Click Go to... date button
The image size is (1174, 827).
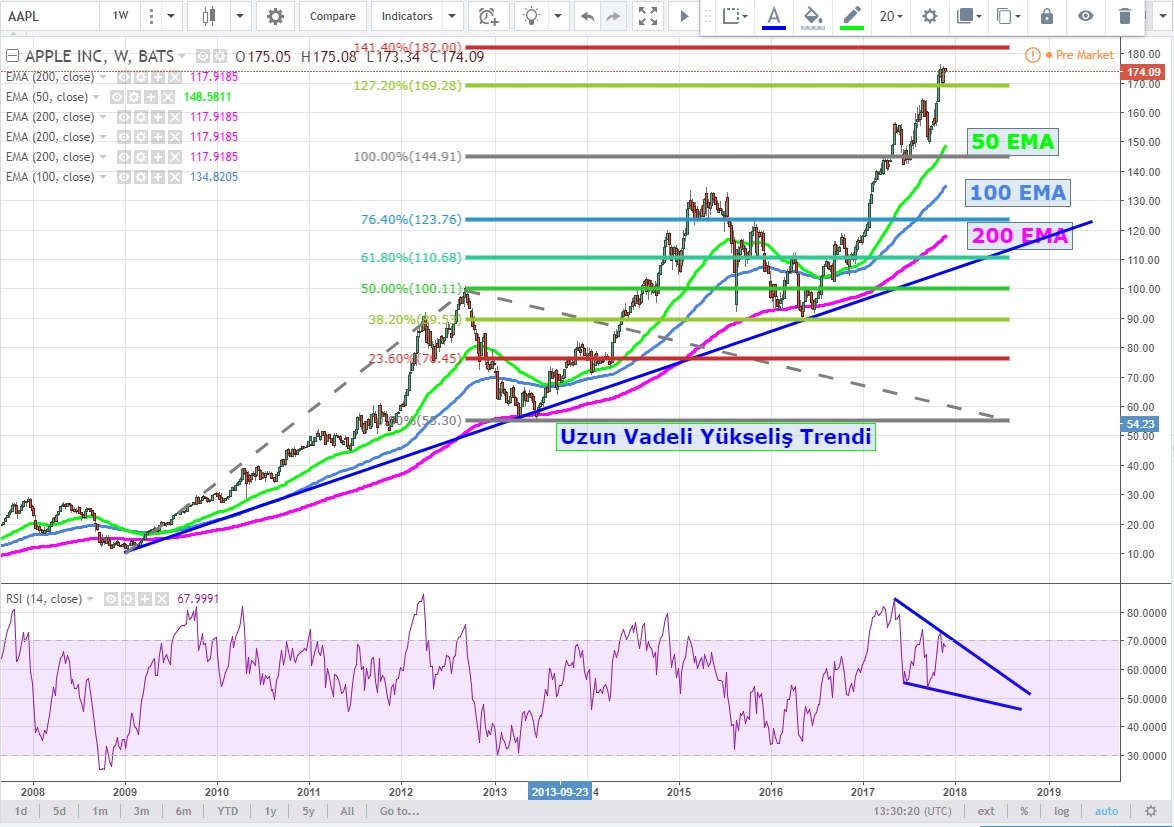click(399, 811)
